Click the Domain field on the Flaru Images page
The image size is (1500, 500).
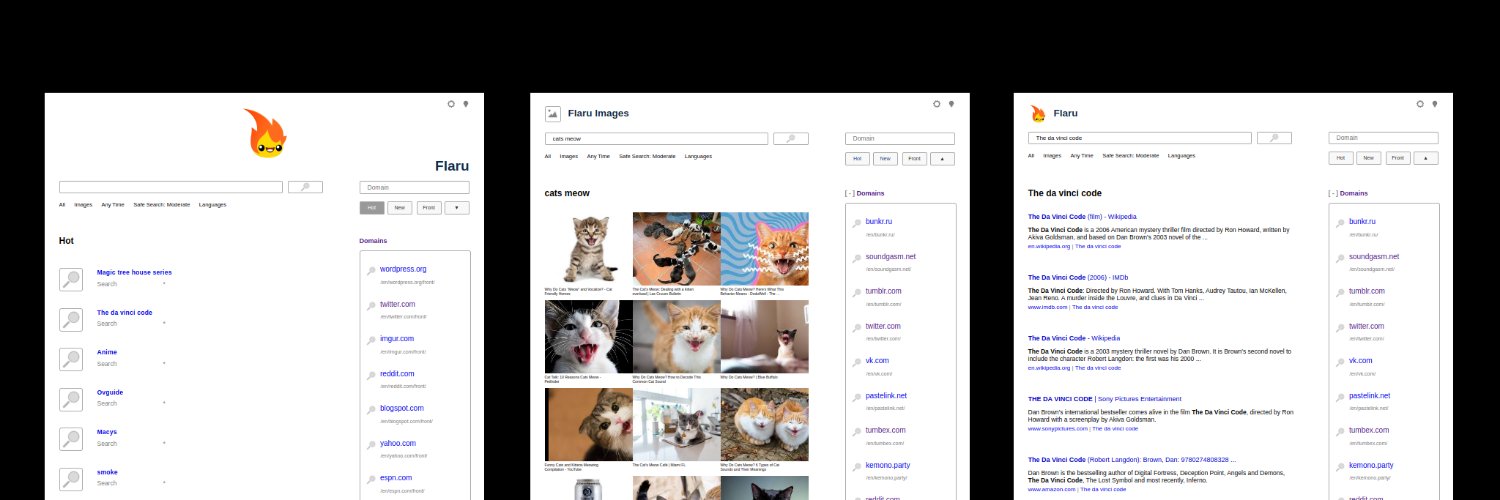pyautogui.click(x=900, y=139)
